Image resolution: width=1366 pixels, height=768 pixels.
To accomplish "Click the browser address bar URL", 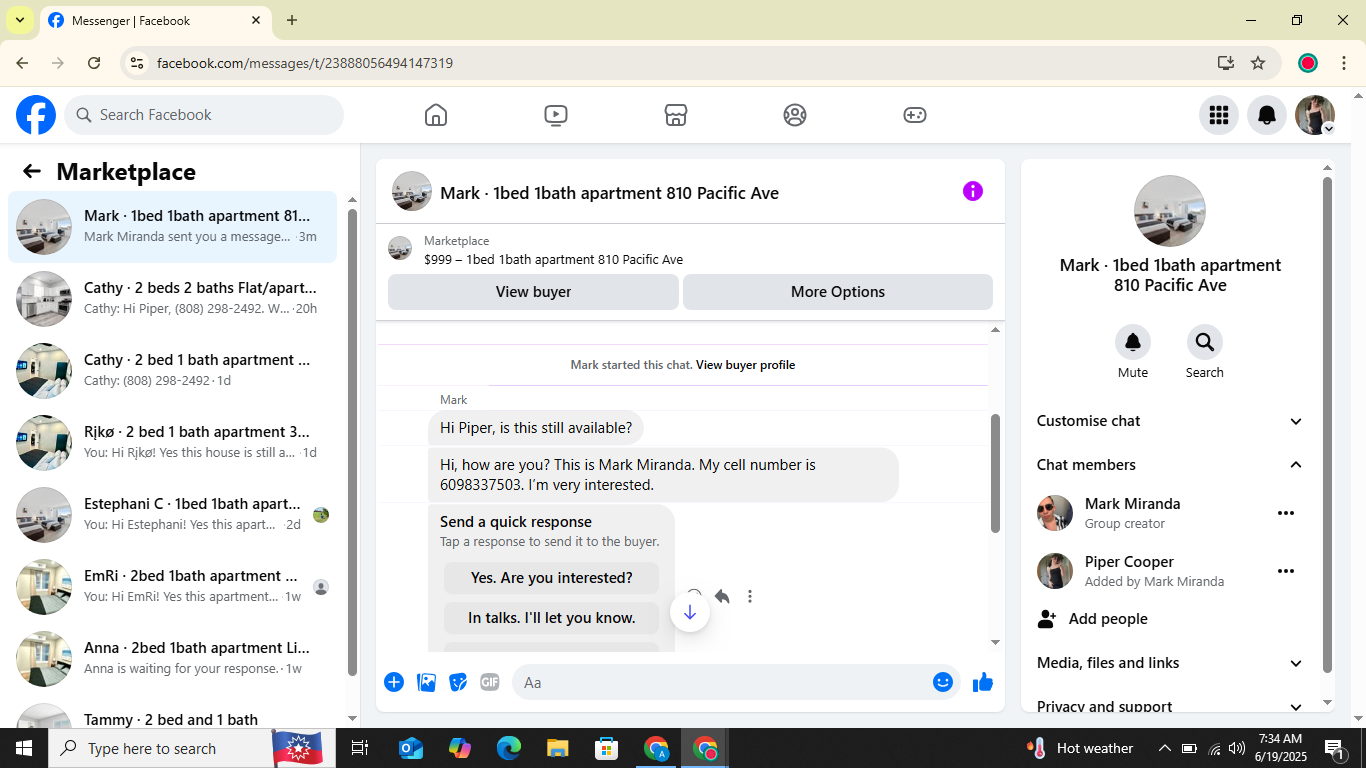I will coord(305,63).
